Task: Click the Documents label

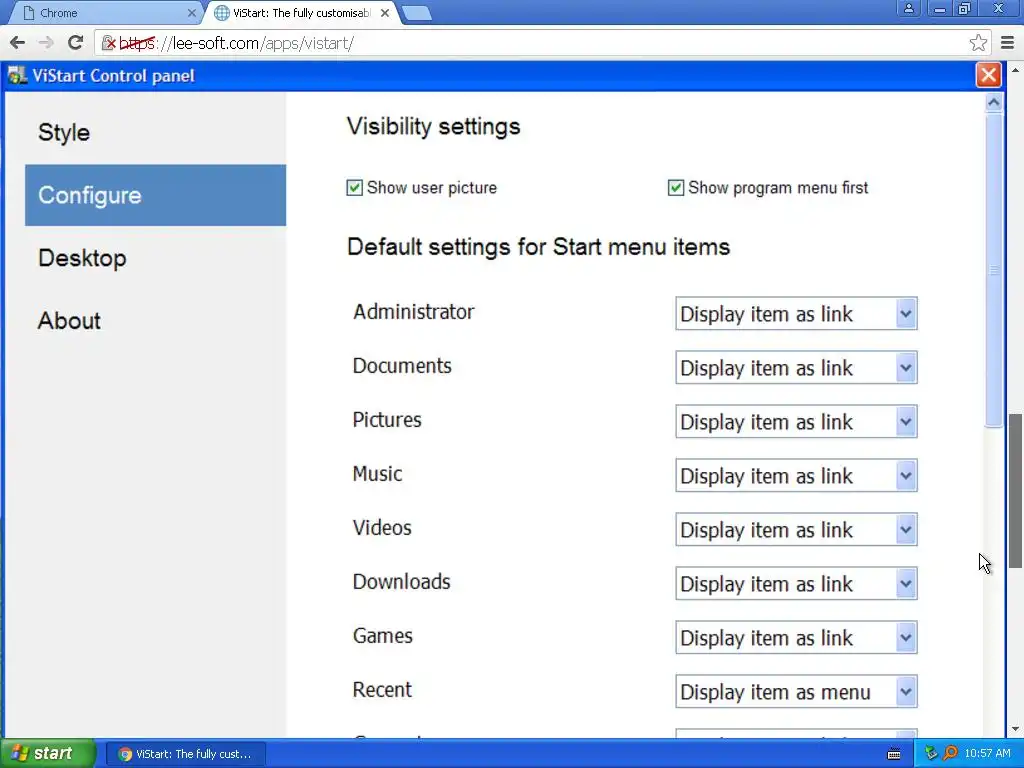Action: (402, 366)
